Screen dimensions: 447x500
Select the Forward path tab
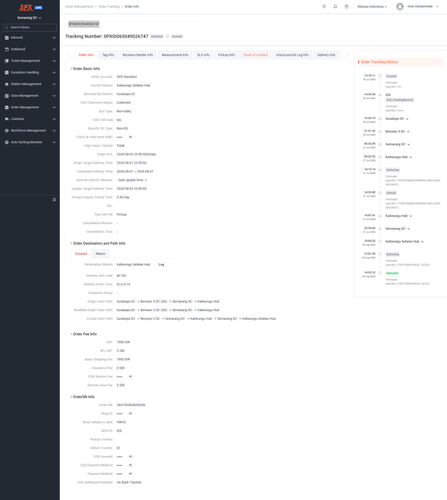[x=81, y=254]
